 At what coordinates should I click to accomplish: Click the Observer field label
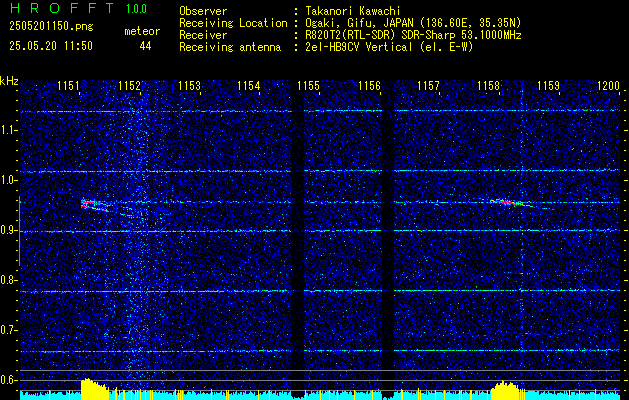(203, 11)
